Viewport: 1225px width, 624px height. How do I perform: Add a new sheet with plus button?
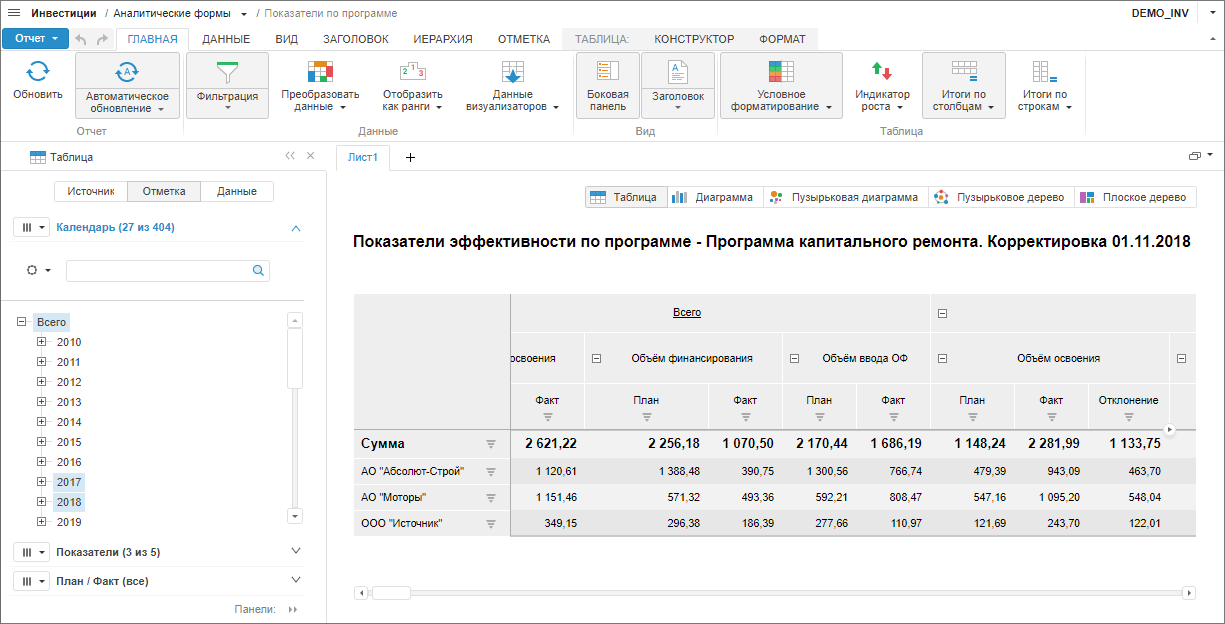click(x=410, y=157)
